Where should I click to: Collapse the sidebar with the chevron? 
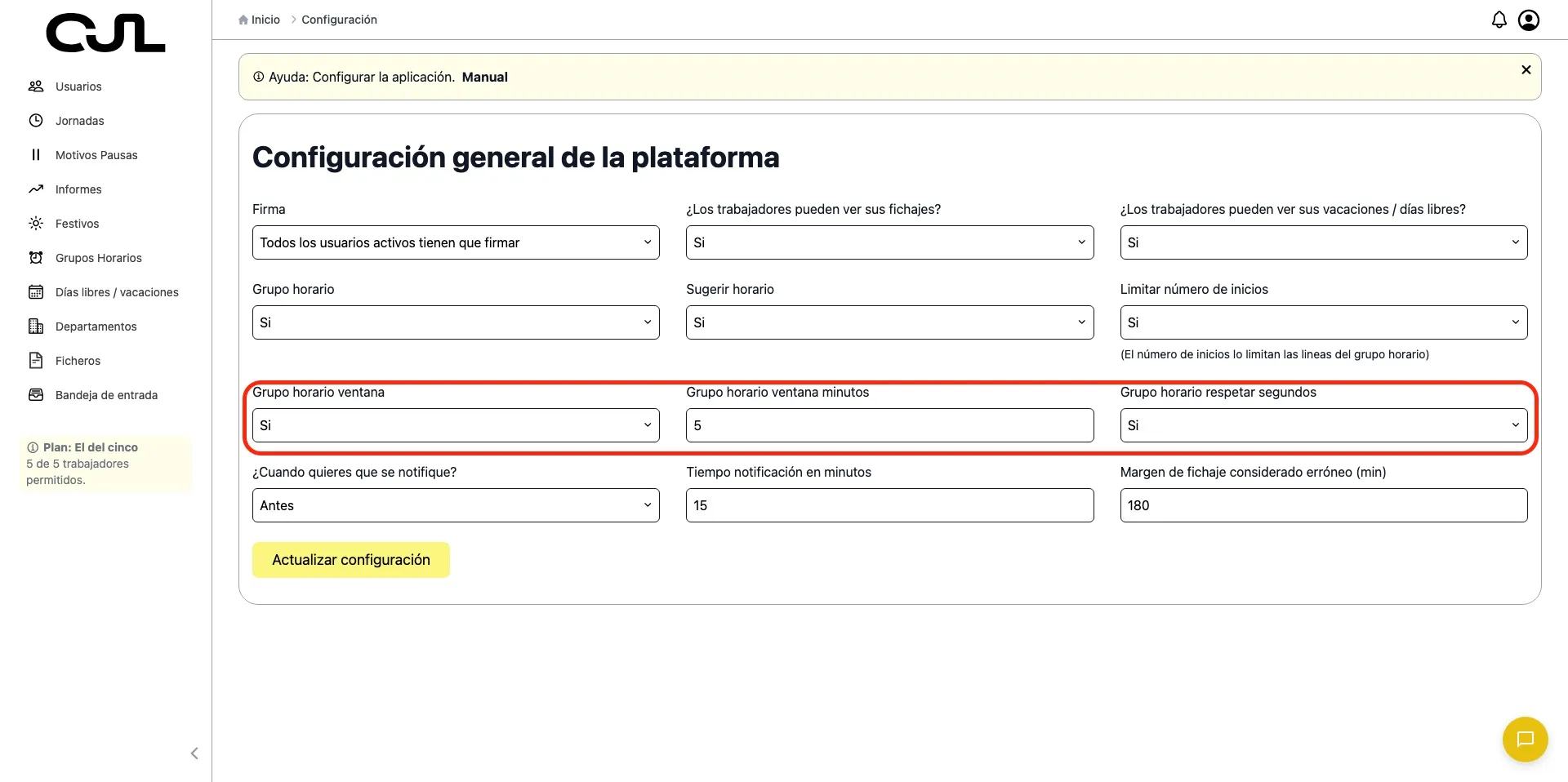(194, 753)
